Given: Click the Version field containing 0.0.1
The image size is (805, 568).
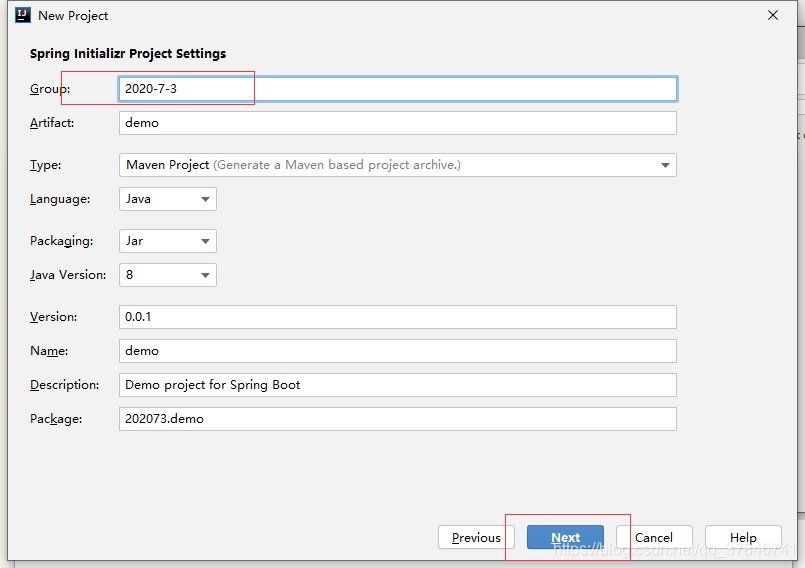Looking at the screenshot, I should coord(398,317).
